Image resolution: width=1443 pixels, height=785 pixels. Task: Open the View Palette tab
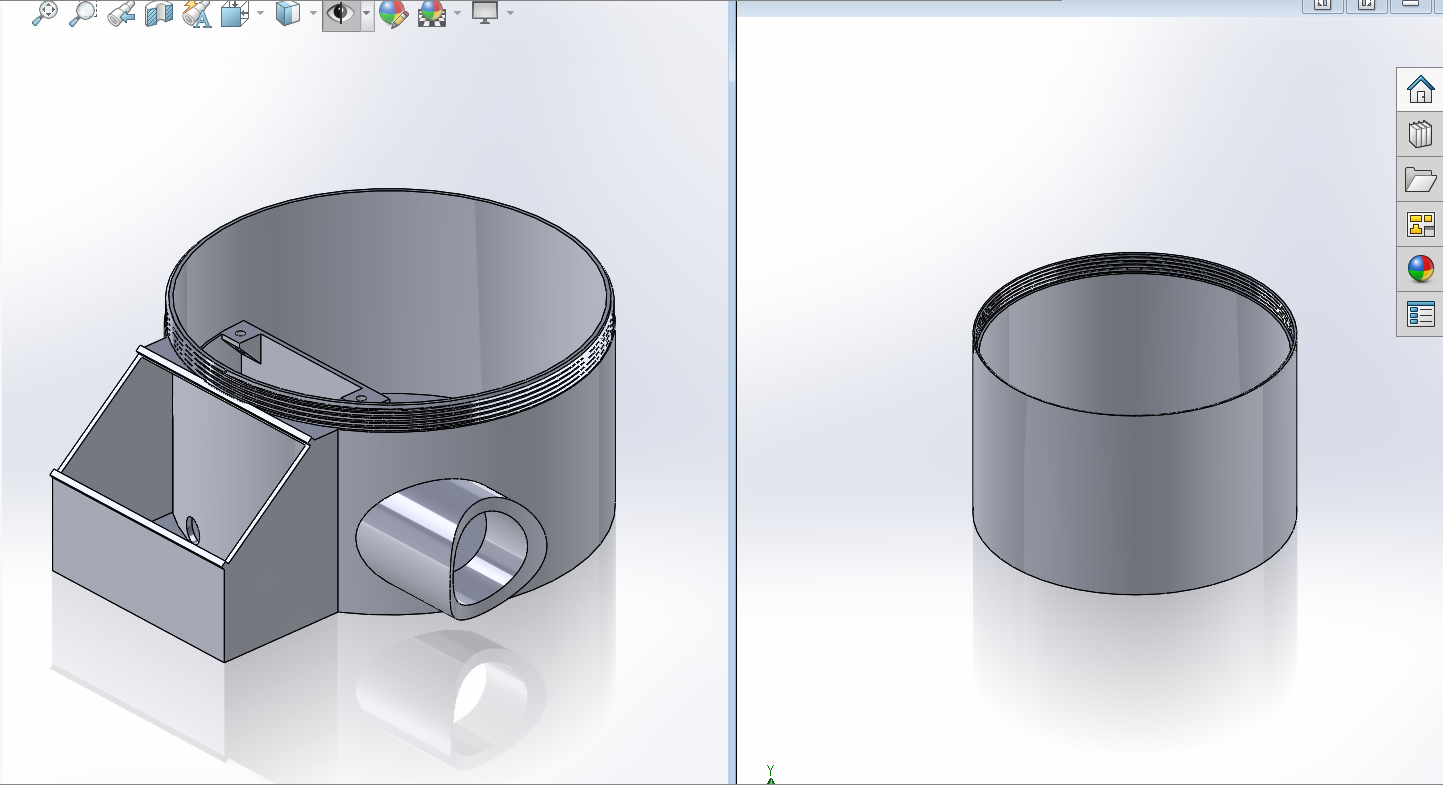1420,224
